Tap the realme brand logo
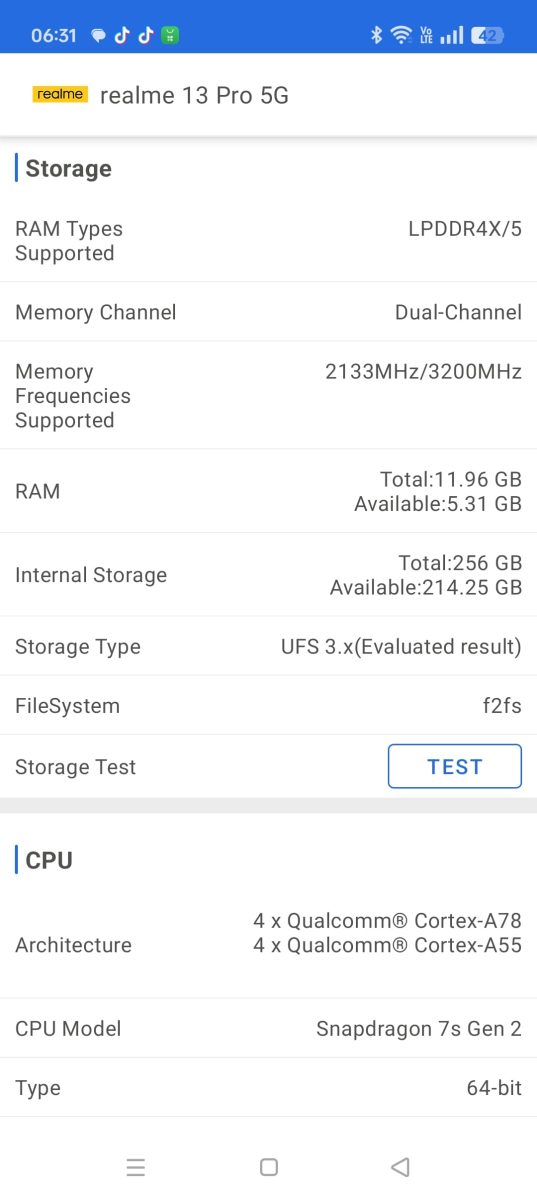Viewport: 537px width, 1200px height. pos(60,95)
